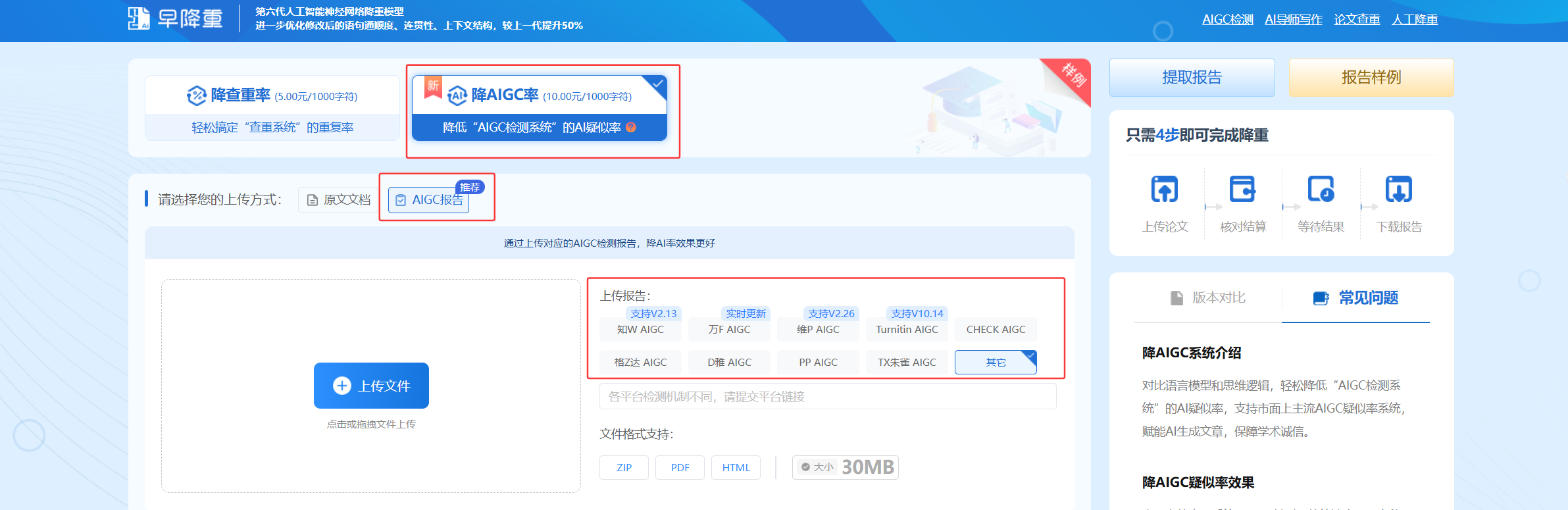The height and width of the screenshot is (510, 1568).
Task: Click the 支持V10.14 tag
Action: [917, 314]
